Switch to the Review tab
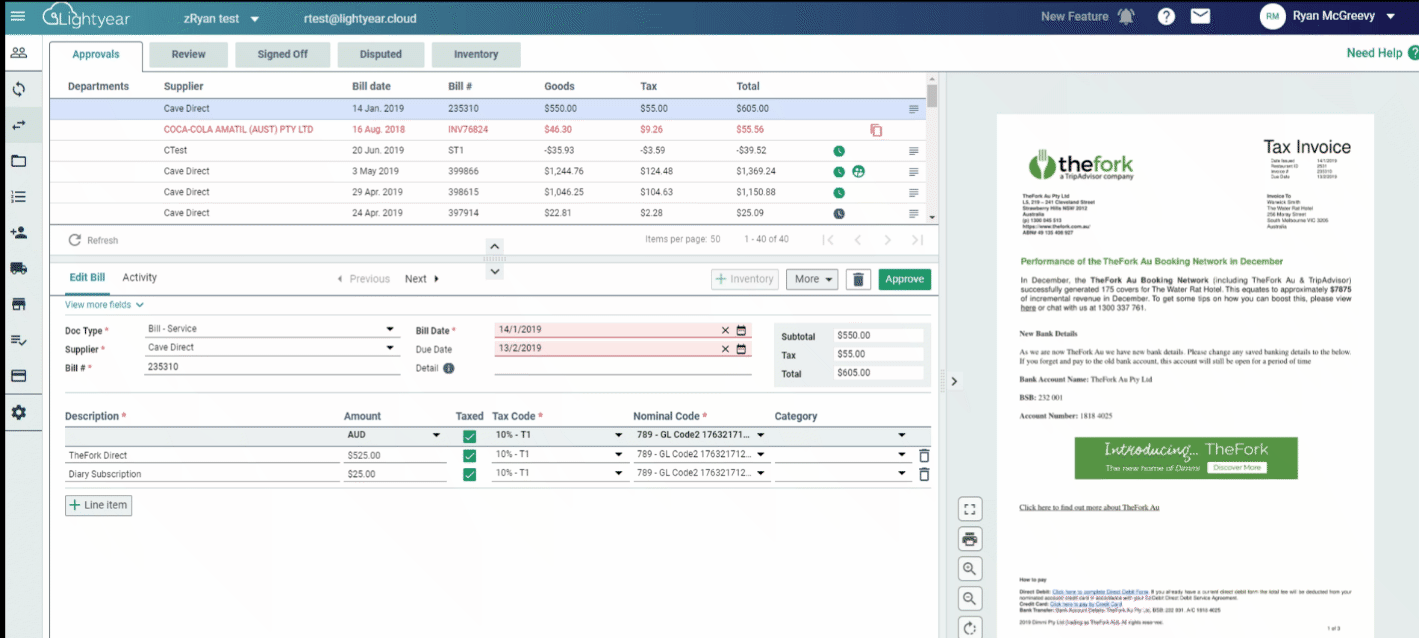 click(188, 54)
